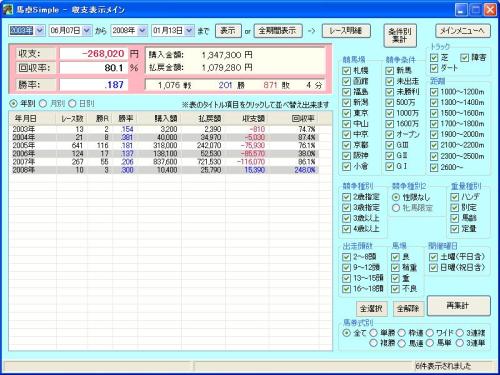Screen dimensions: 500x375
Task: Toggle the 2歳指定 checkbox
Action: click(347, 197)
